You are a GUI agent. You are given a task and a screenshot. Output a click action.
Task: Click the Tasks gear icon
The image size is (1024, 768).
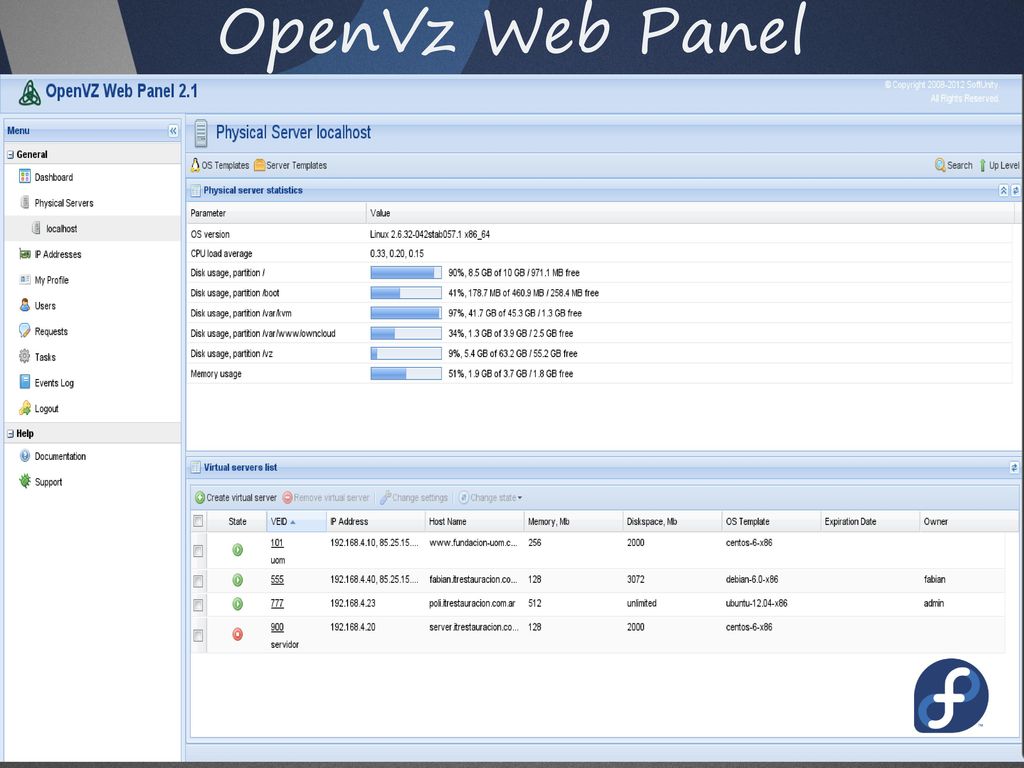click(x=25, y=356)
